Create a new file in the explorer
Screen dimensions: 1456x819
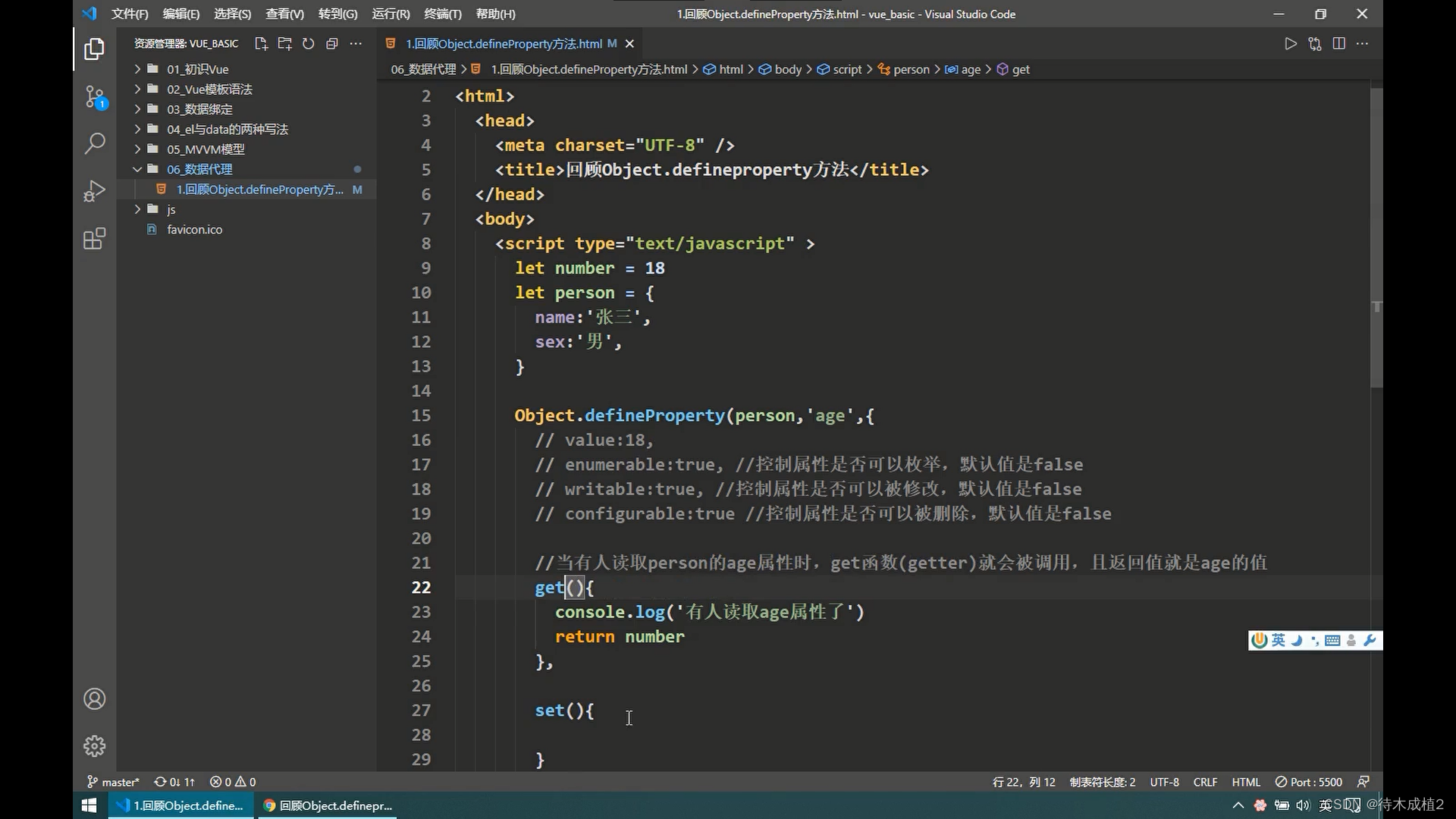261,44
